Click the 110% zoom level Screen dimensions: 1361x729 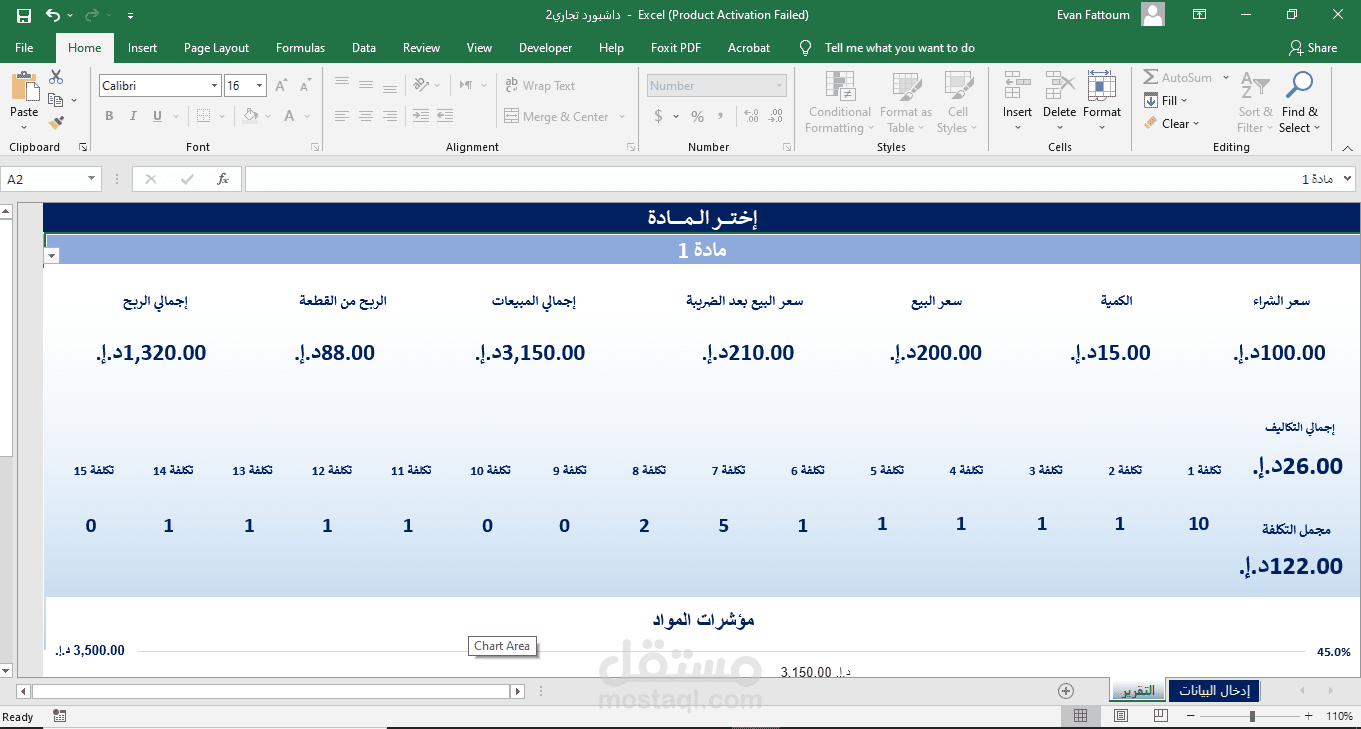click(1338, 716)
